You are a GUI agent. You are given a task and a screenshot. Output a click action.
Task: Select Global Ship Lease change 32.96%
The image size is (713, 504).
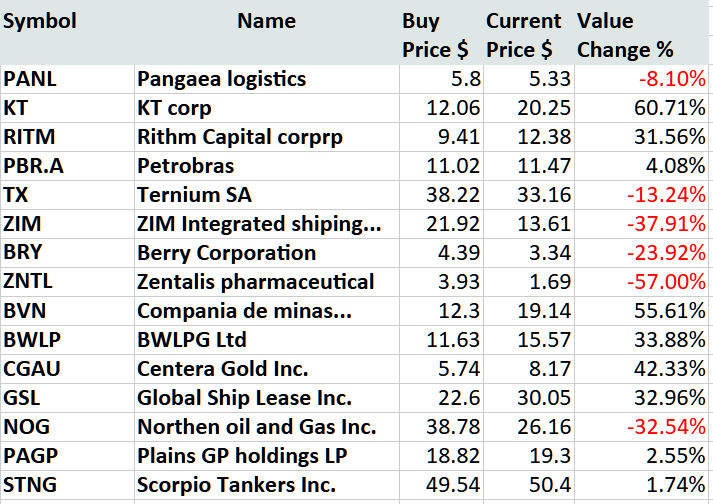click(x=671, y=397)
